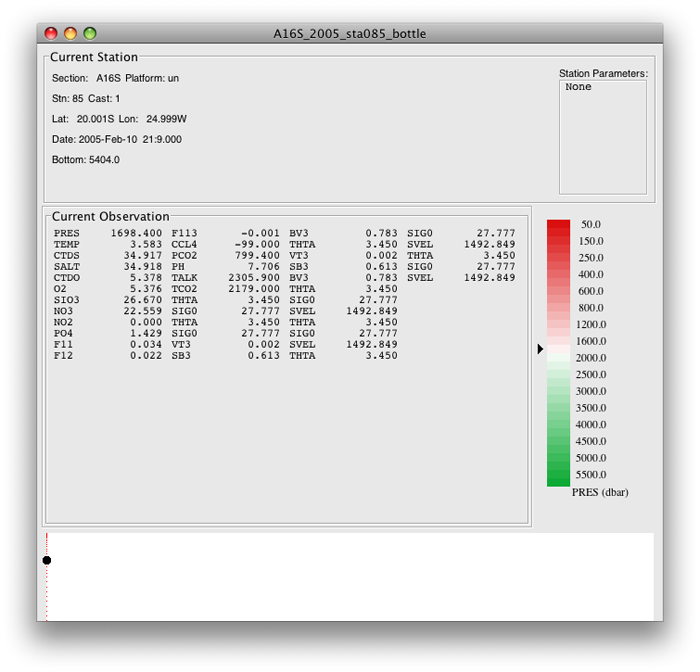Screen dimensions: 700x672
Task: Click the 4500.0 color bar label
Action: pos(591,441)
